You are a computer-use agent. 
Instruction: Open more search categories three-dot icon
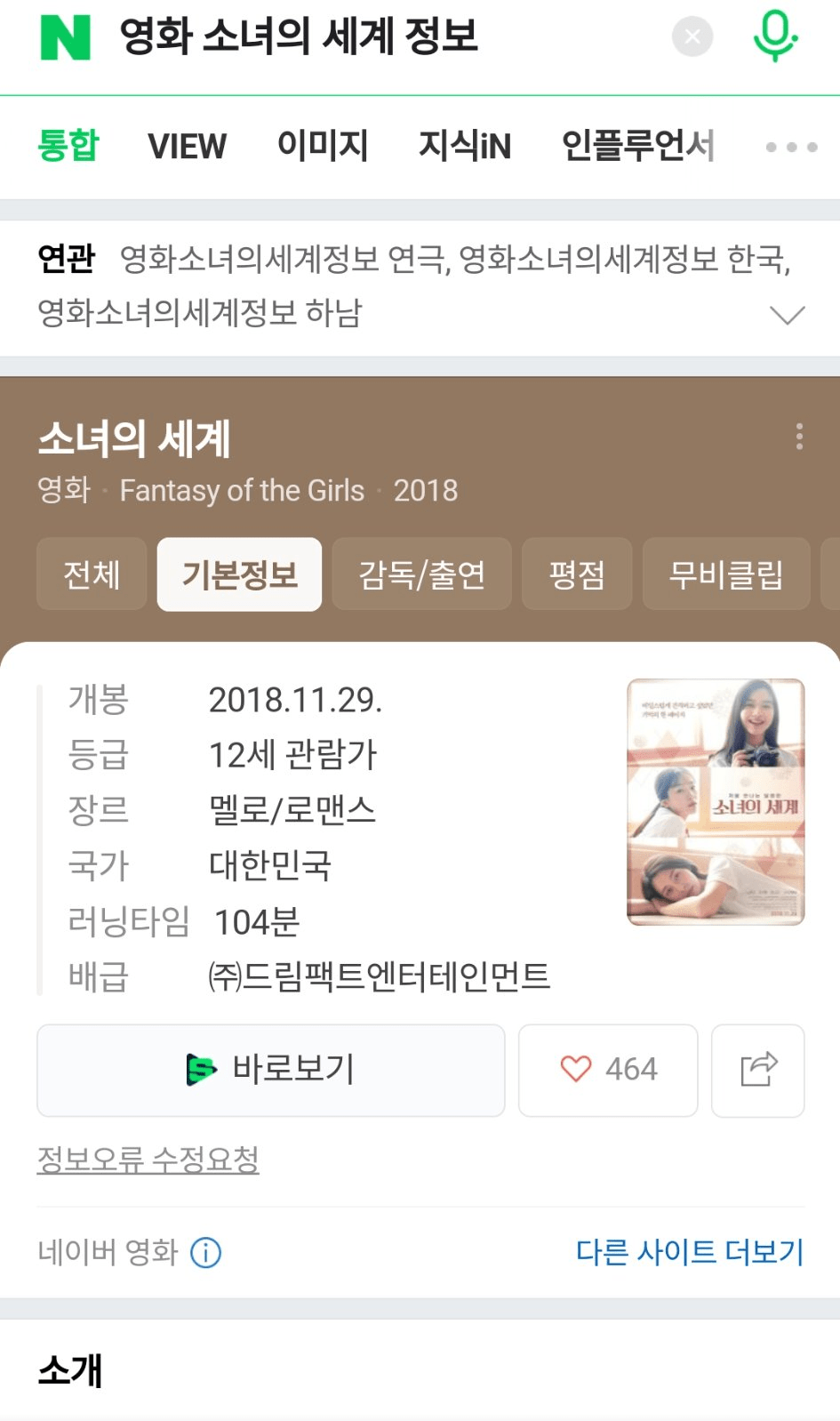click(x=791, y=147)
